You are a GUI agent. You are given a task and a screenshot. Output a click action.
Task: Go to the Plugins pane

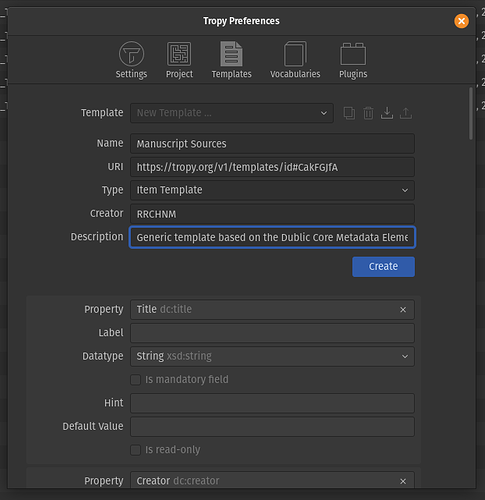pyautogui.click(x=353, y=60)
